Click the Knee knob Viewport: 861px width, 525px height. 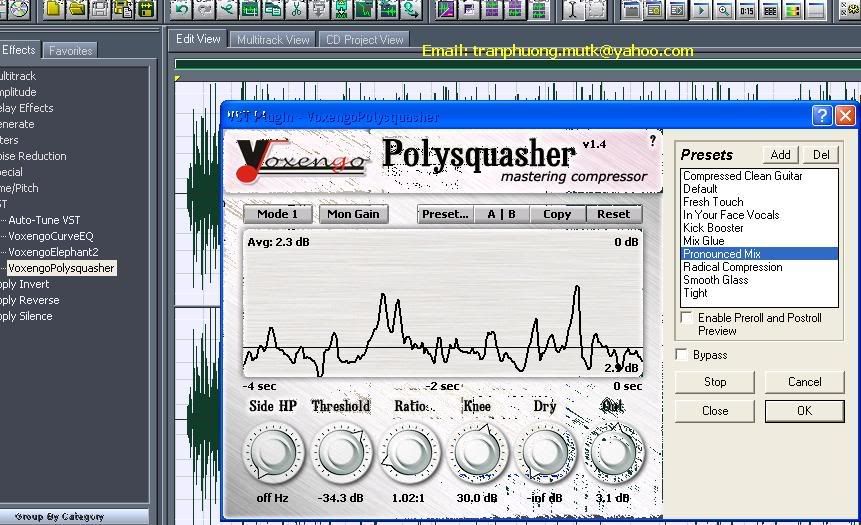[x=478, y=453]
